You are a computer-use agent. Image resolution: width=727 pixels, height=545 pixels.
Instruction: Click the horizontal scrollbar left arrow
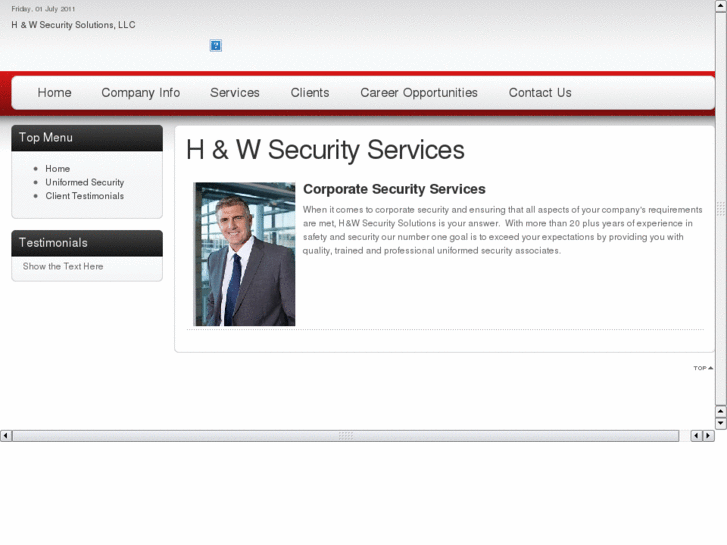(6, 436)
